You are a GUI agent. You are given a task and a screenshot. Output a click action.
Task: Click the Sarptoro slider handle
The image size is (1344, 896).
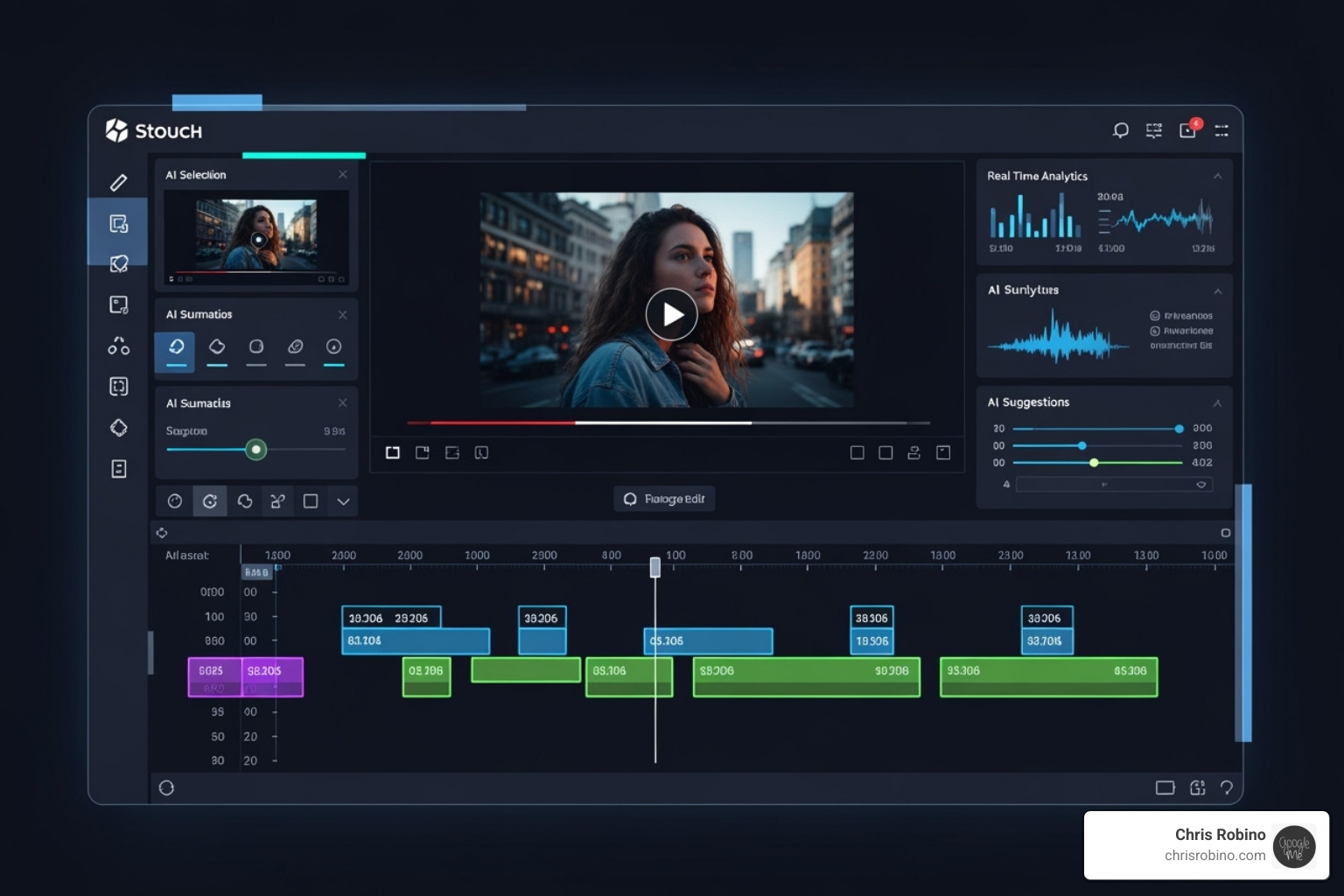(255, 450)
